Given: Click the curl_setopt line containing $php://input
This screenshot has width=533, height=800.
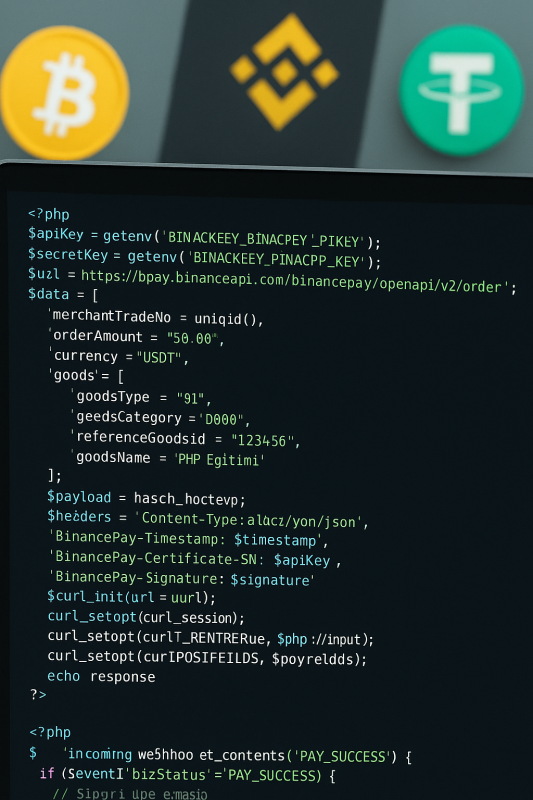Looking at the screenshot, I should 211,638.
